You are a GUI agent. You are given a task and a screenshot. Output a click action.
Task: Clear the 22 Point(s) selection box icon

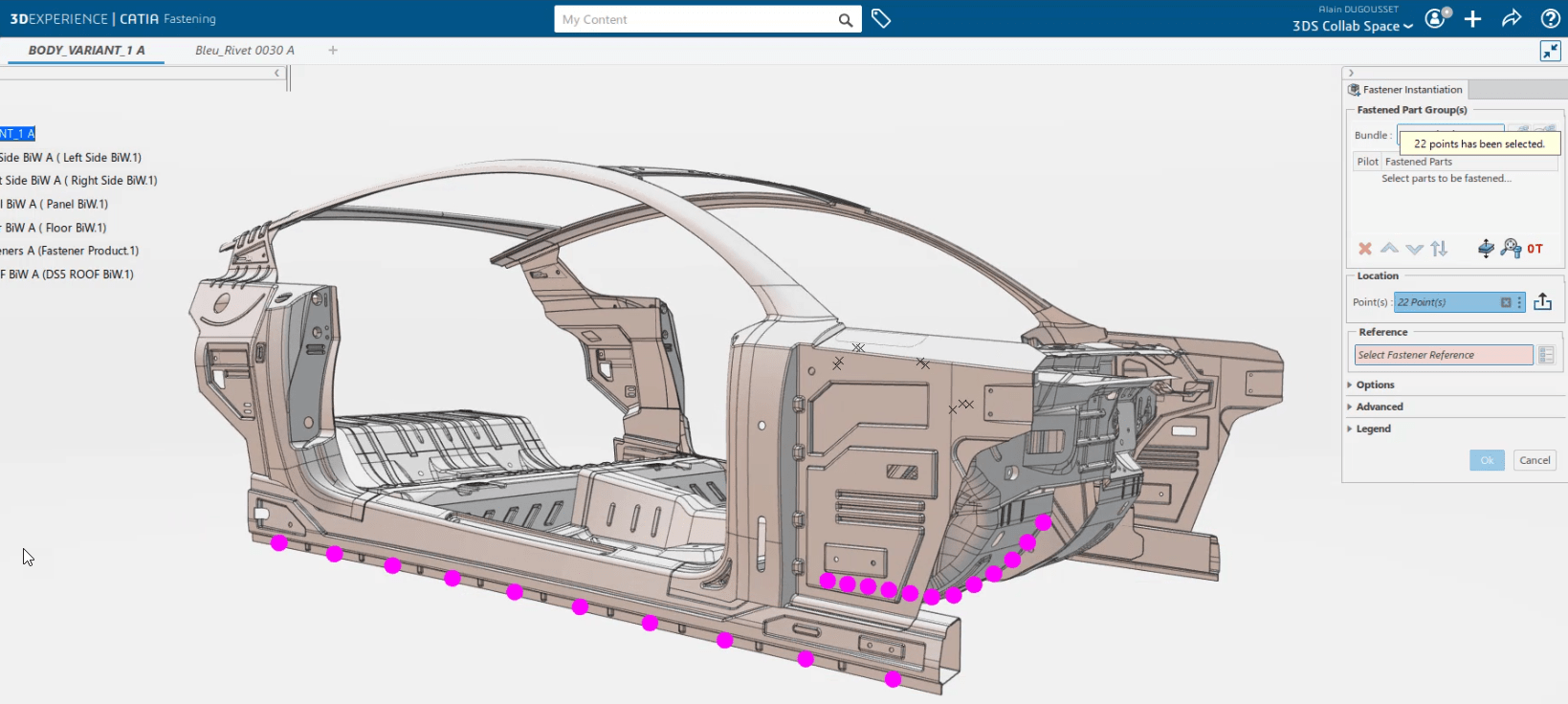pyautogui.click(x=1506, y=302)
